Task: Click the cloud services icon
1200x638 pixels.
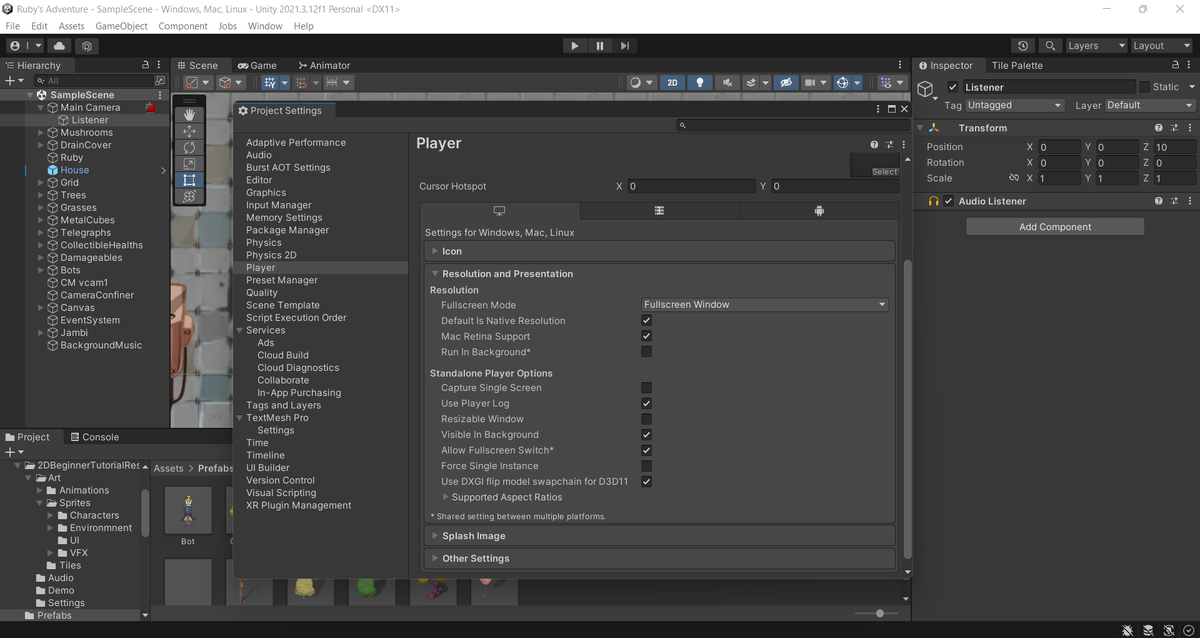Action: [x=59, y=46]
